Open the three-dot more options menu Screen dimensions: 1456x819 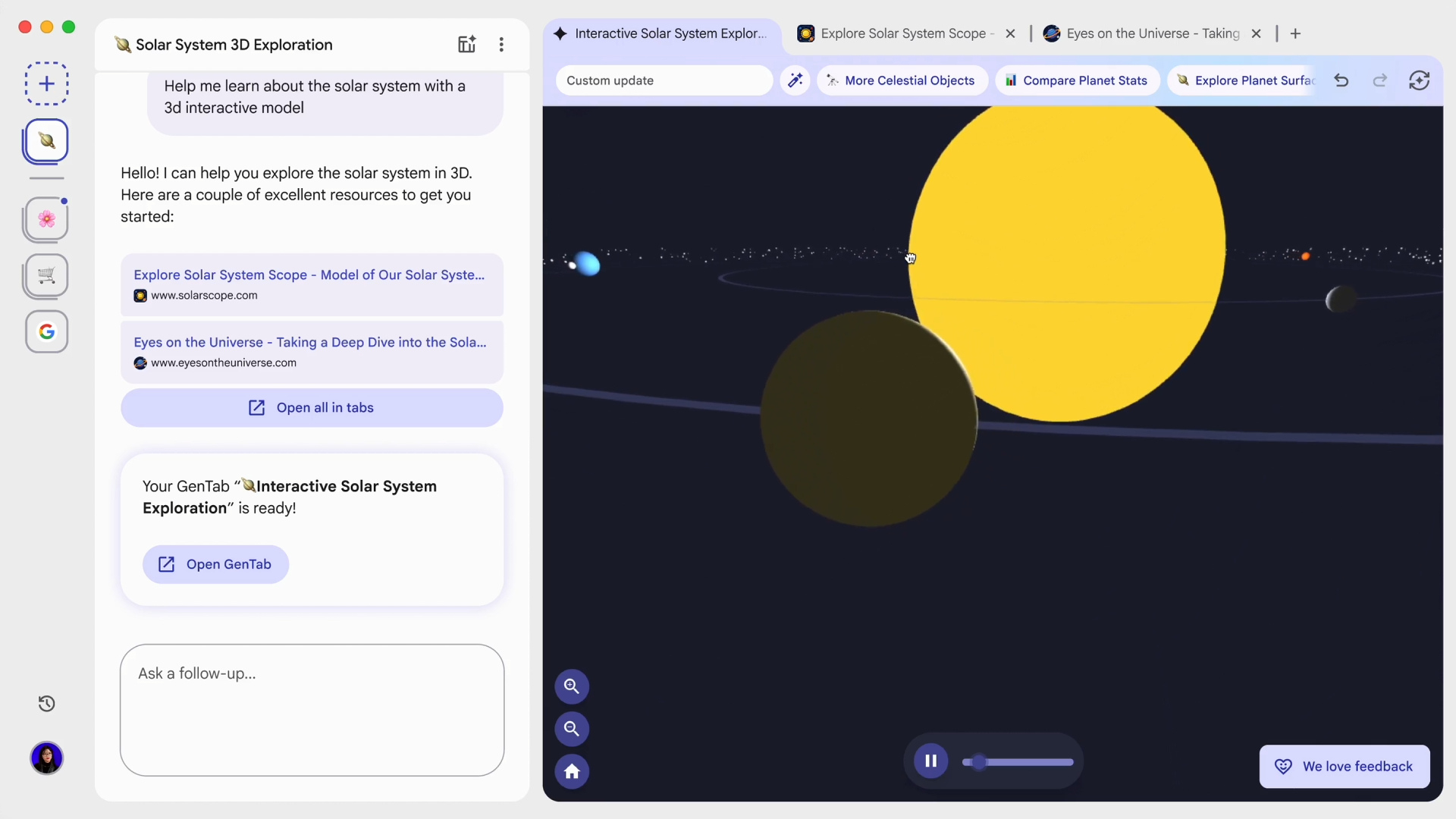click(501, 45)
